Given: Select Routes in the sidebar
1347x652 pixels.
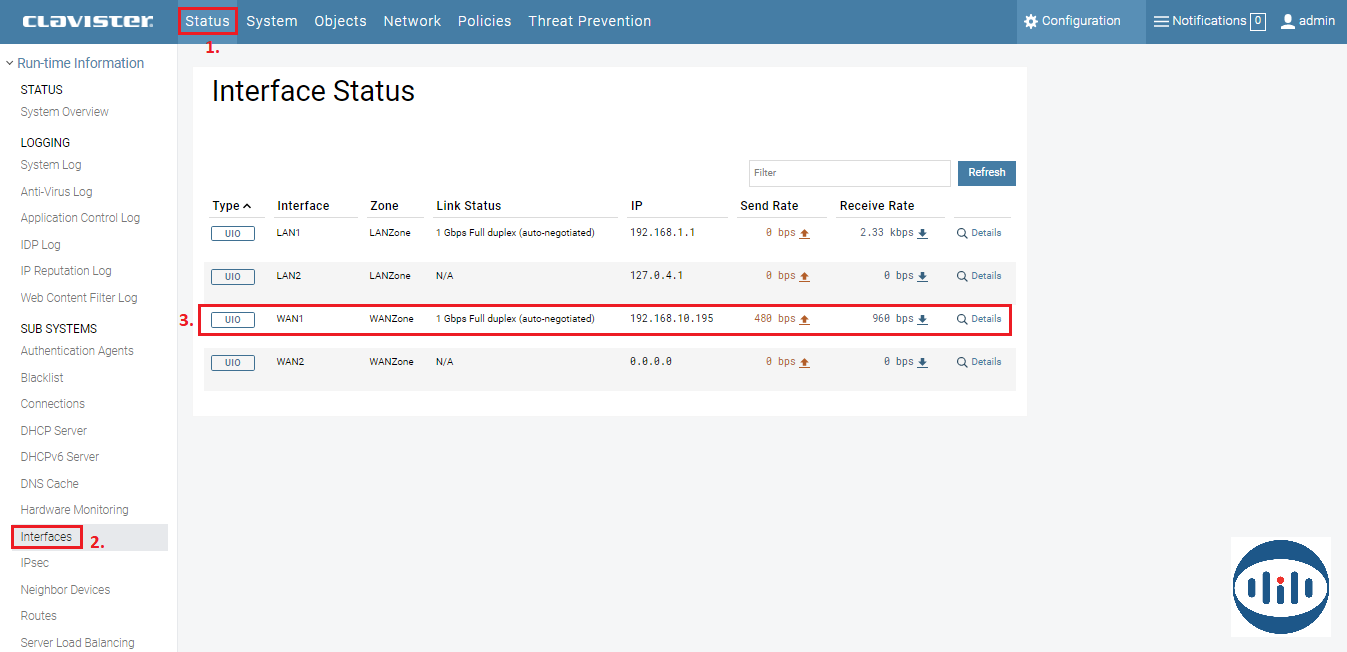Looking at the screenshot, I should [39, 616].
